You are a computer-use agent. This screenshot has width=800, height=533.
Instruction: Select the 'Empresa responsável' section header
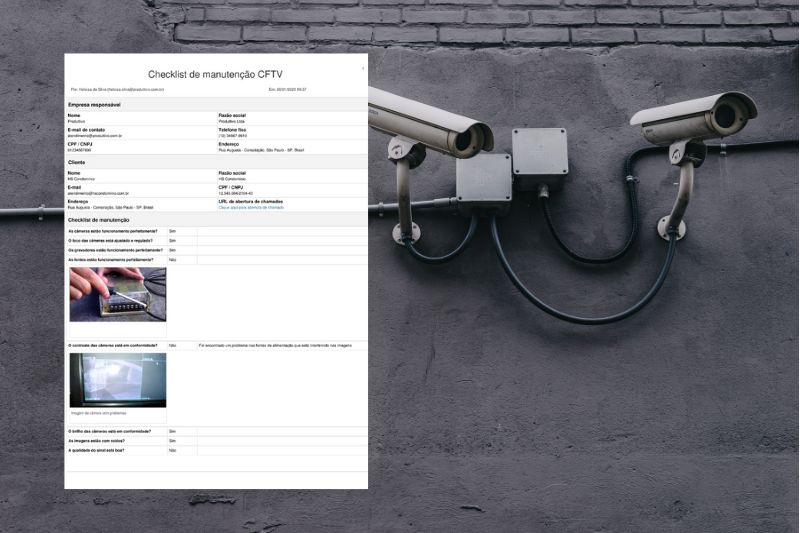click(94, 104)
